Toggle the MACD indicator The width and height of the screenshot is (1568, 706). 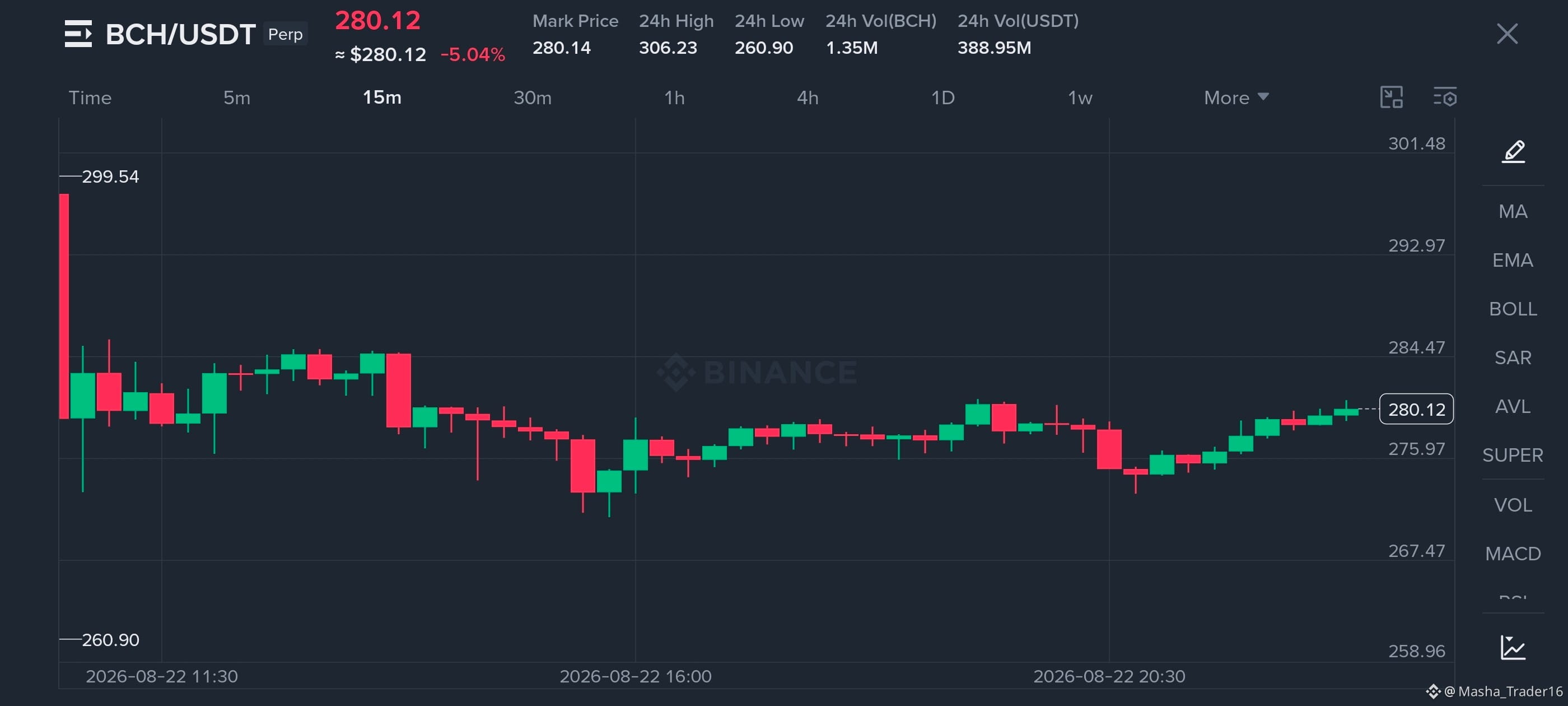(x=1513, y=554)
